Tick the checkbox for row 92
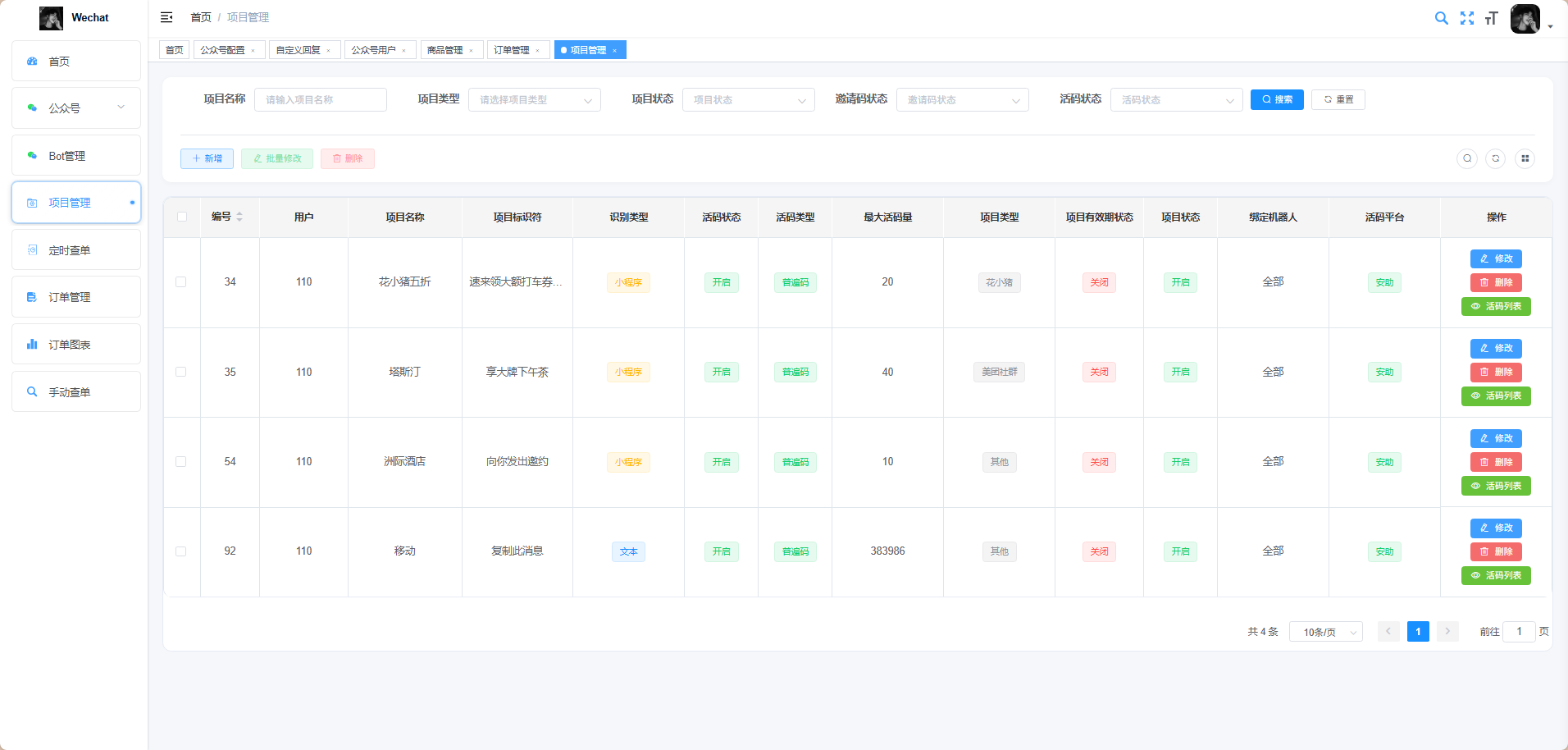This screenshot has width=1568, height=750. [x=181, y=551]
